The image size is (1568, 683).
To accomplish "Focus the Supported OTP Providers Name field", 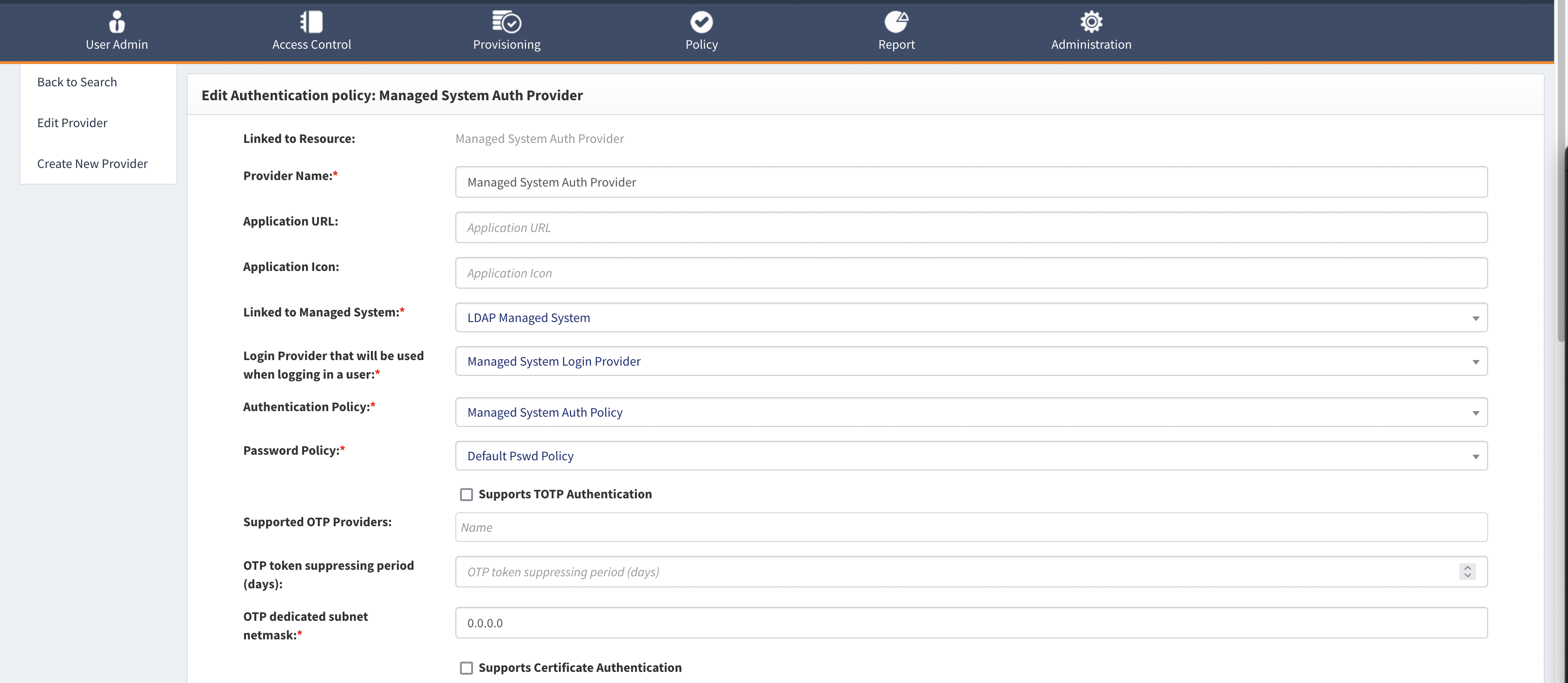I will click(971, 527).
